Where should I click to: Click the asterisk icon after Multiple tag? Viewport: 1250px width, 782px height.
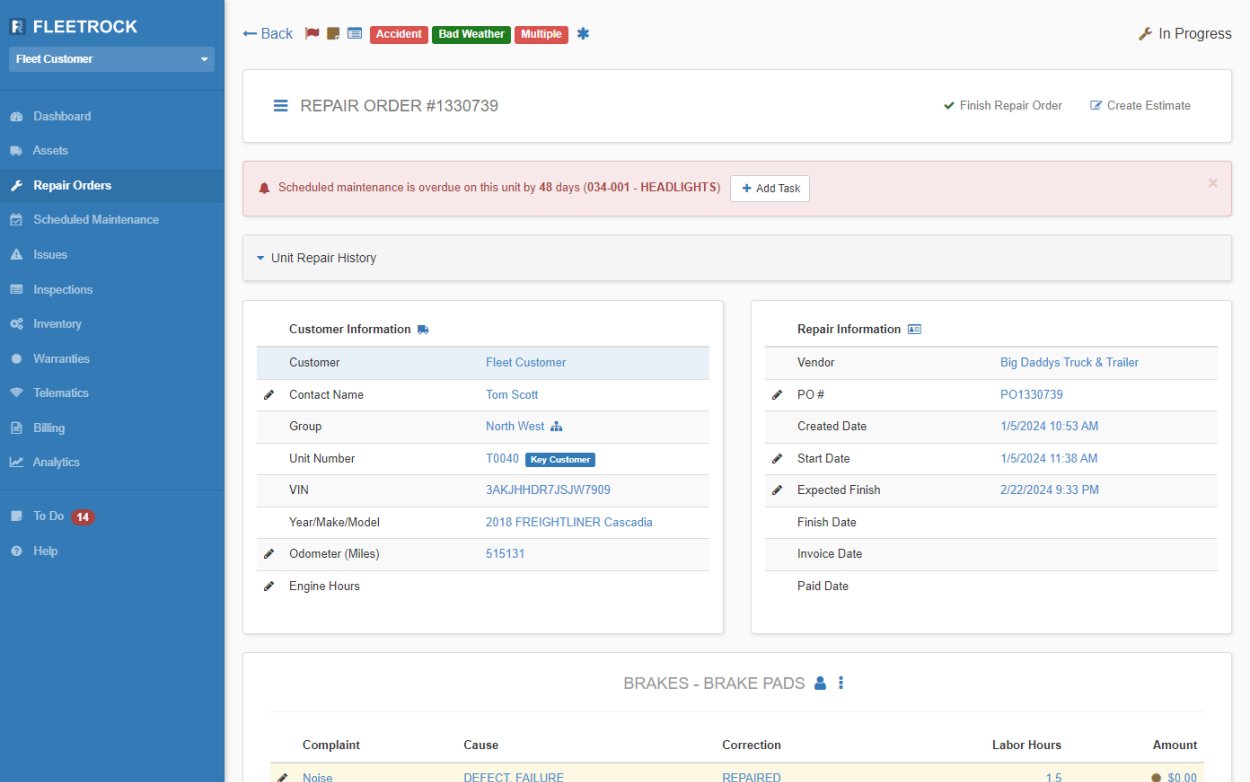[583, 34]
